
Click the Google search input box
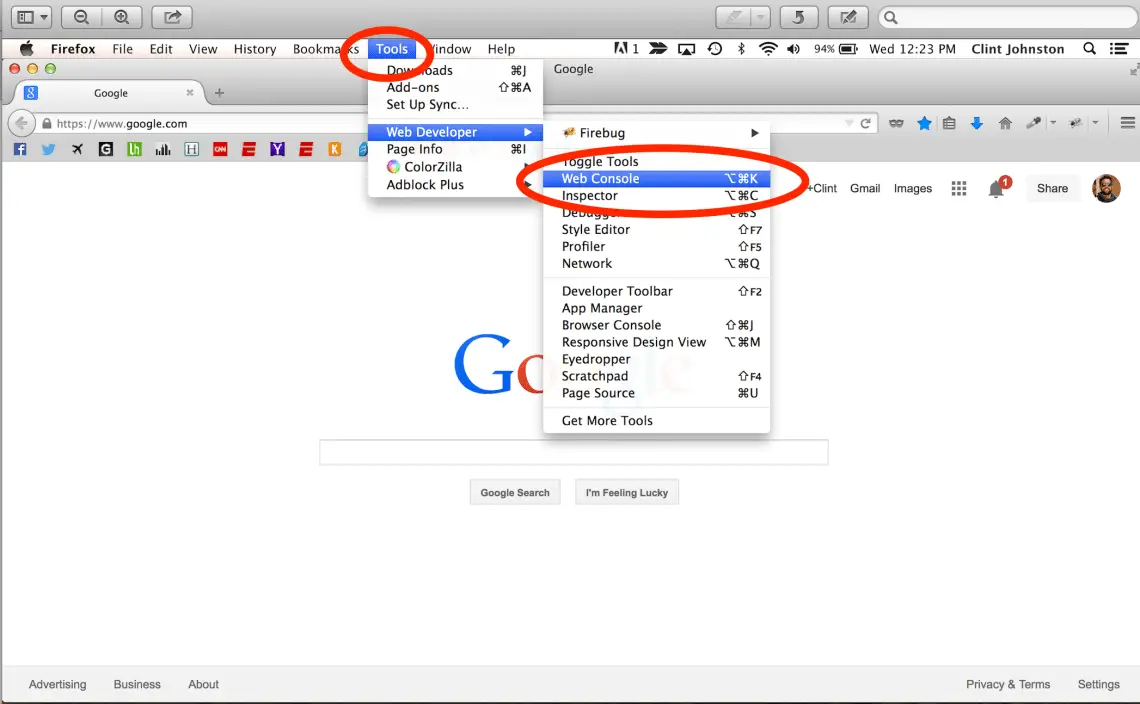(574, 452)
